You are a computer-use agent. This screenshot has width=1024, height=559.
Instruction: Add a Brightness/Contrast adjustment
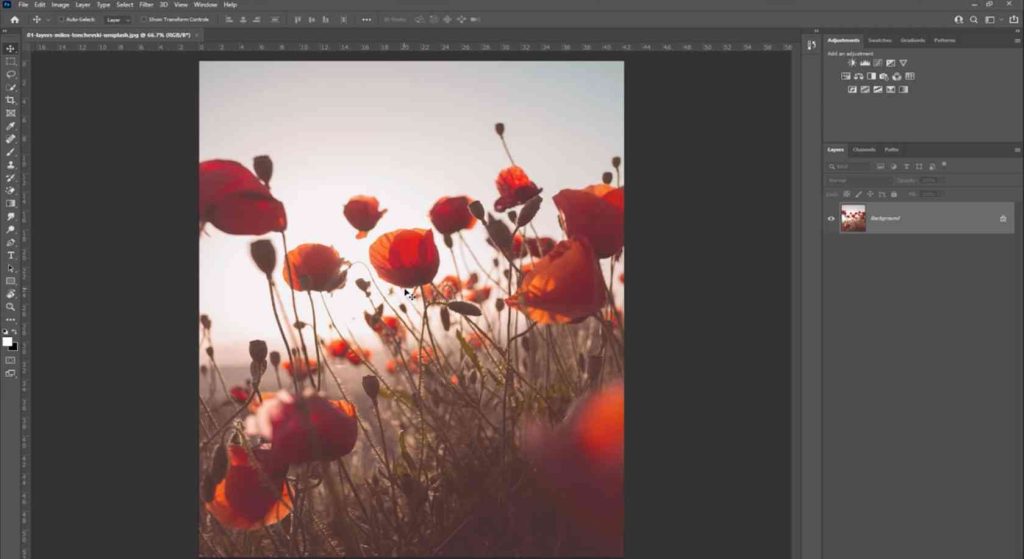pos(852,63)
